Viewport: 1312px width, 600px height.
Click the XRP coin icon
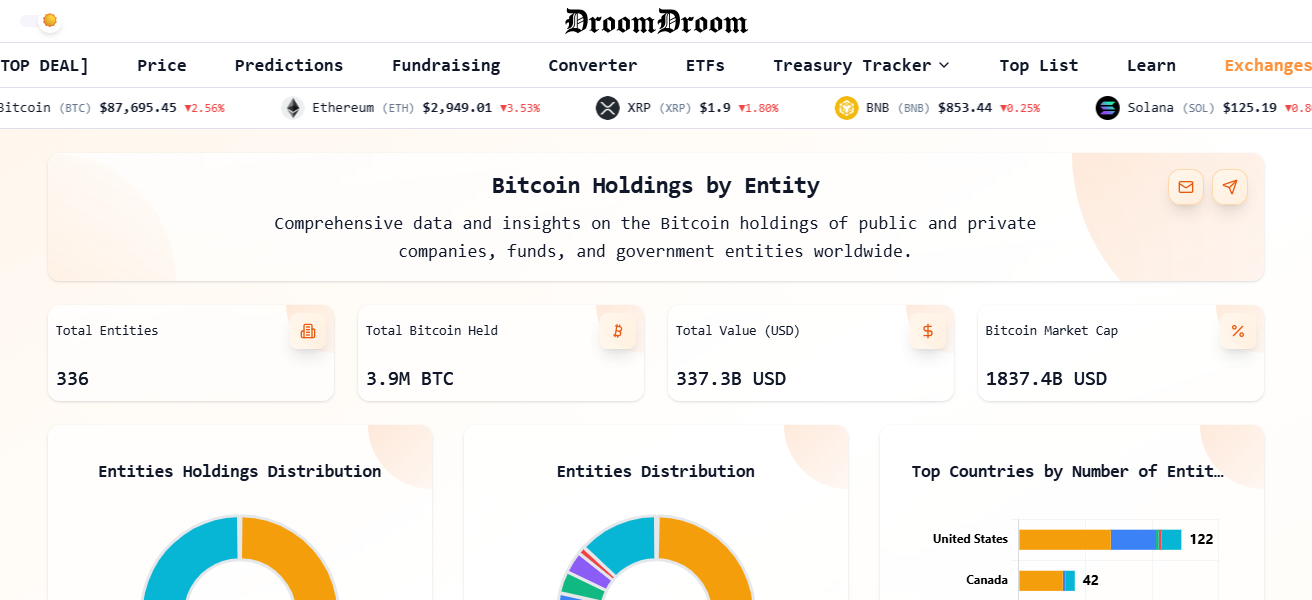pos(607,107)
